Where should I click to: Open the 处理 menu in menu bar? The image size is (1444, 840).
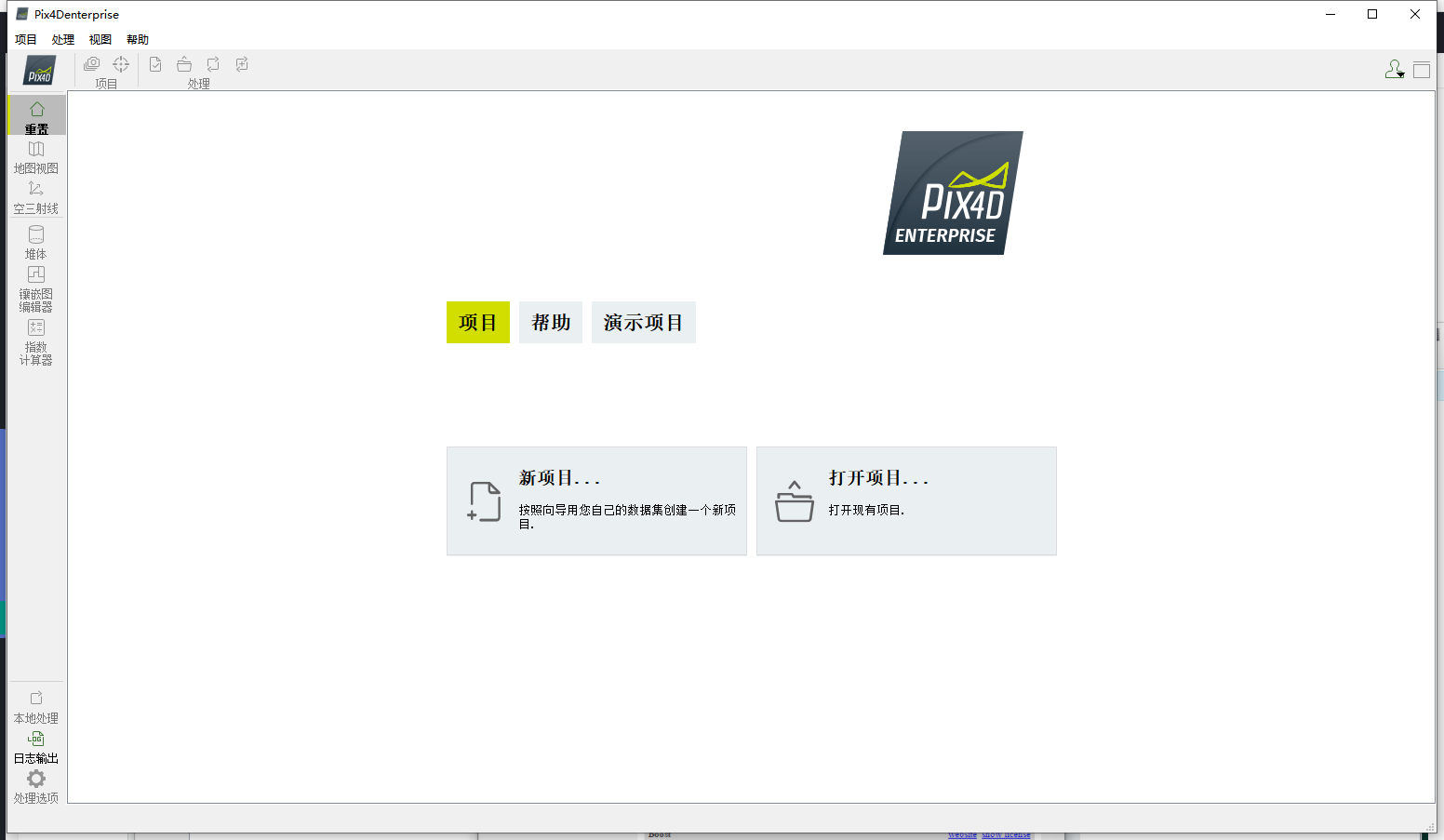click(63, 39)
